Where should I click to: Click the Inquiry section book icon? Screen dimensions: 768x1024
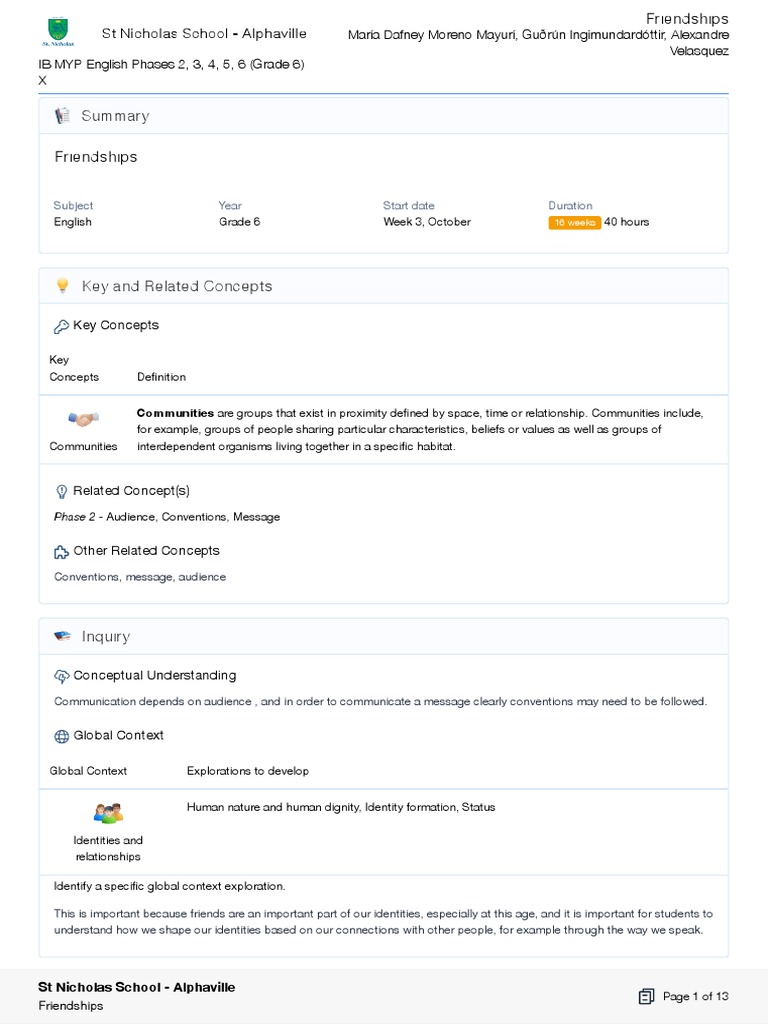[x=62, y=636]
